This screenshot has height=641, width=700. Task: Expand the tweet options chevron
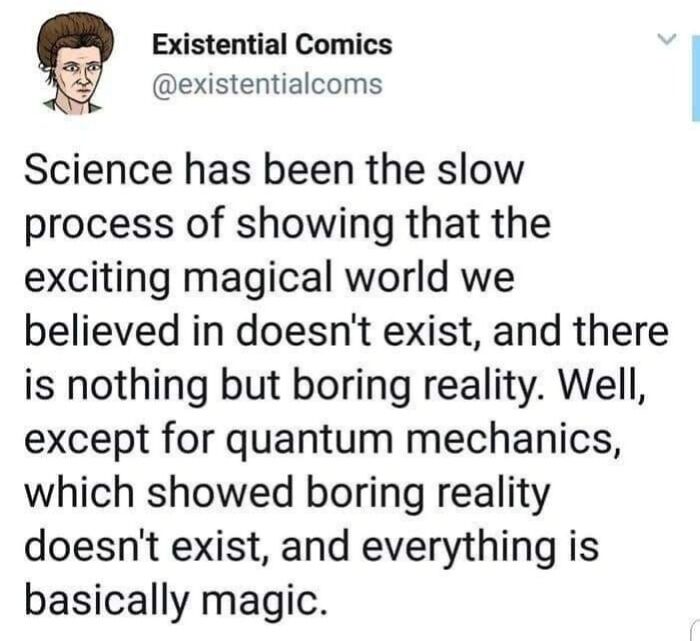click(x=667, y=39)
